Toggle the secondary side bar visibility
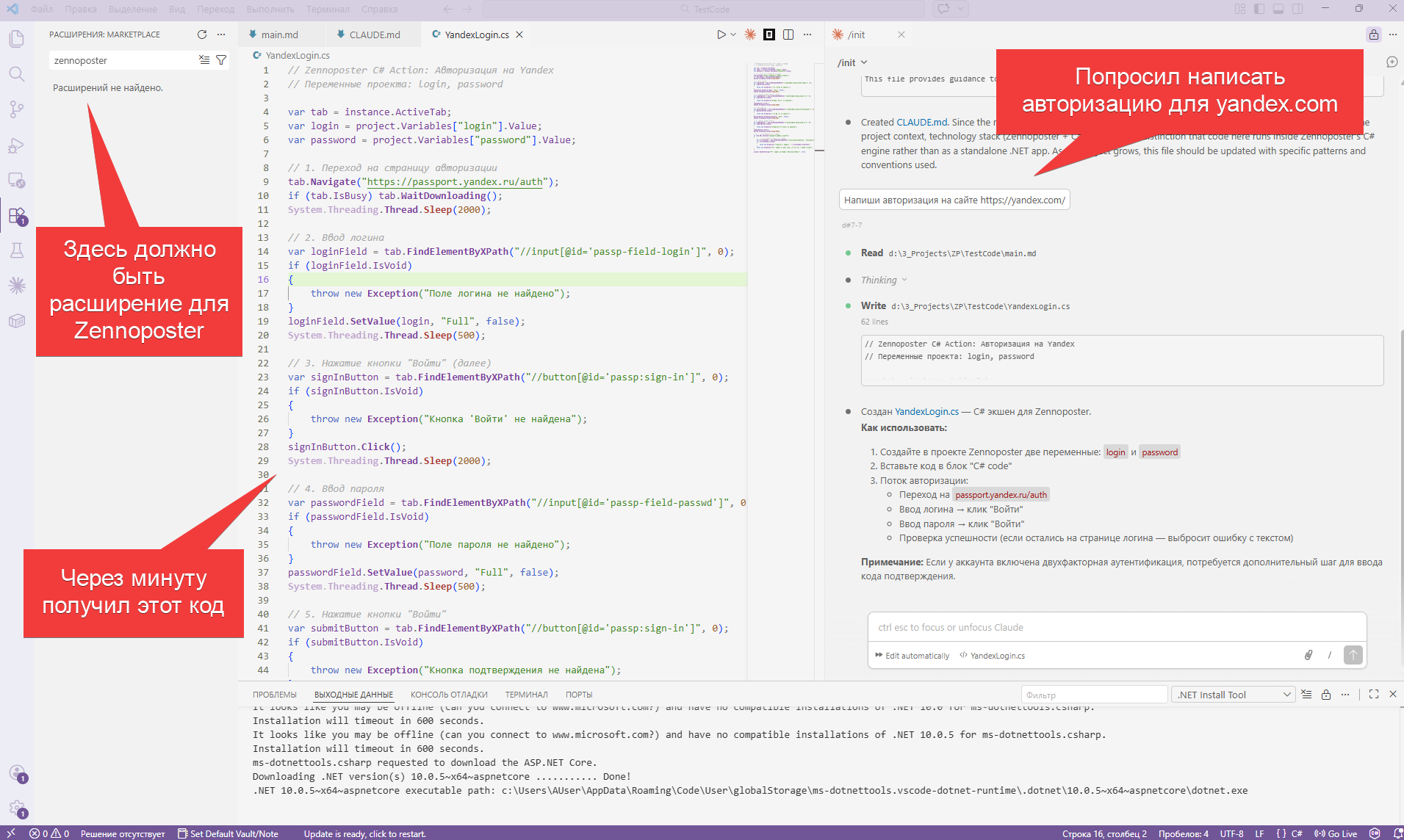1404x840 pixels. 1297,9
